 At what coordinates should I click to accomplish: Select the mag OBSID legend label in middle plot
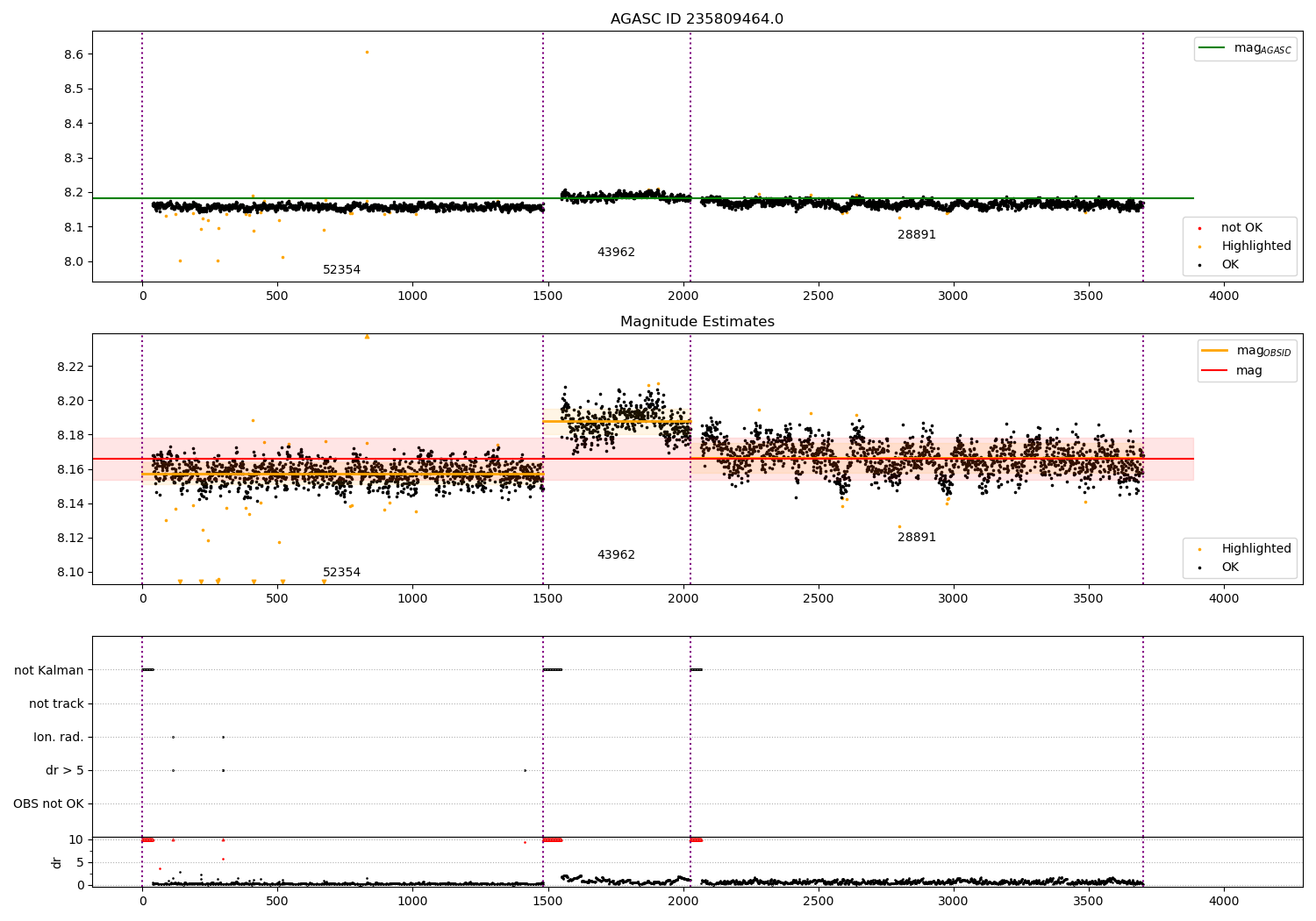[1263, 352]
